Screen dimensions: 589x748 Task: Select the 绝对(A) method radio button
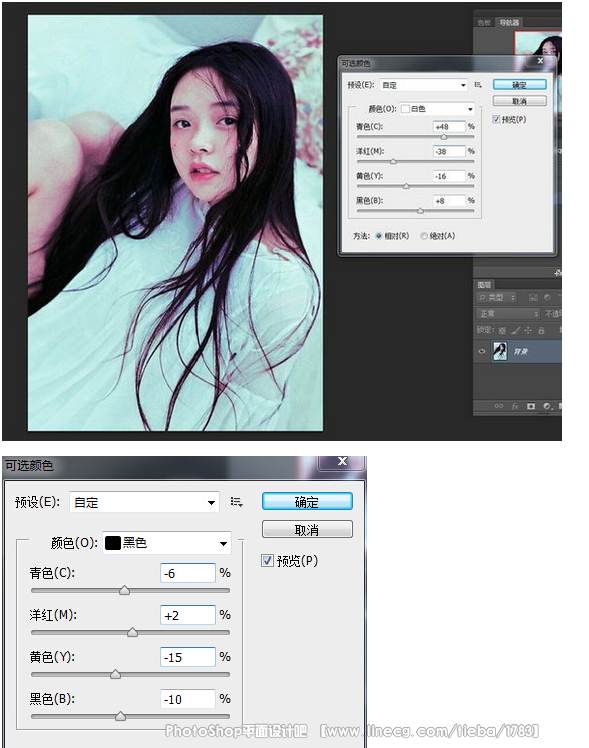(x=424, y=236)
